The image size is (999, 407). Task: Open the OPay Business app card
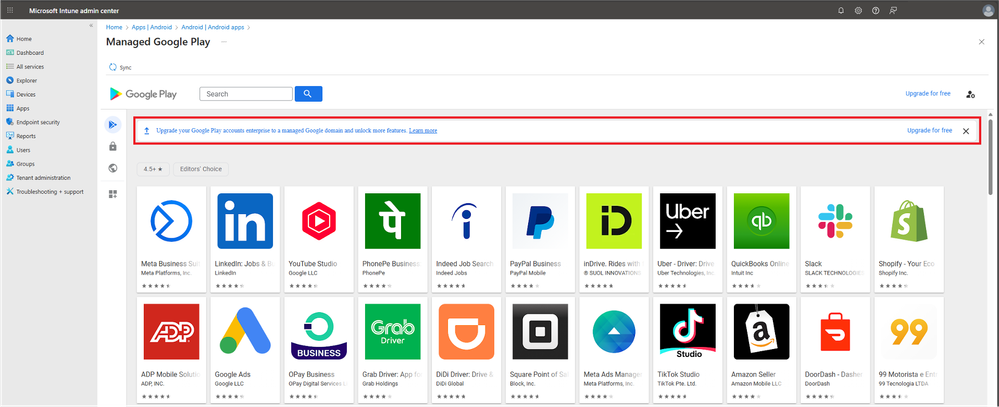[x=319, y=350]
